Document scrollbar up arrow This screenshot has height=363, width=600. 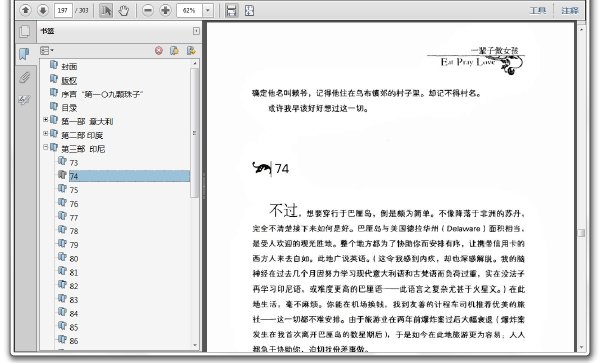pyautogui.click(x=581, y=29)
